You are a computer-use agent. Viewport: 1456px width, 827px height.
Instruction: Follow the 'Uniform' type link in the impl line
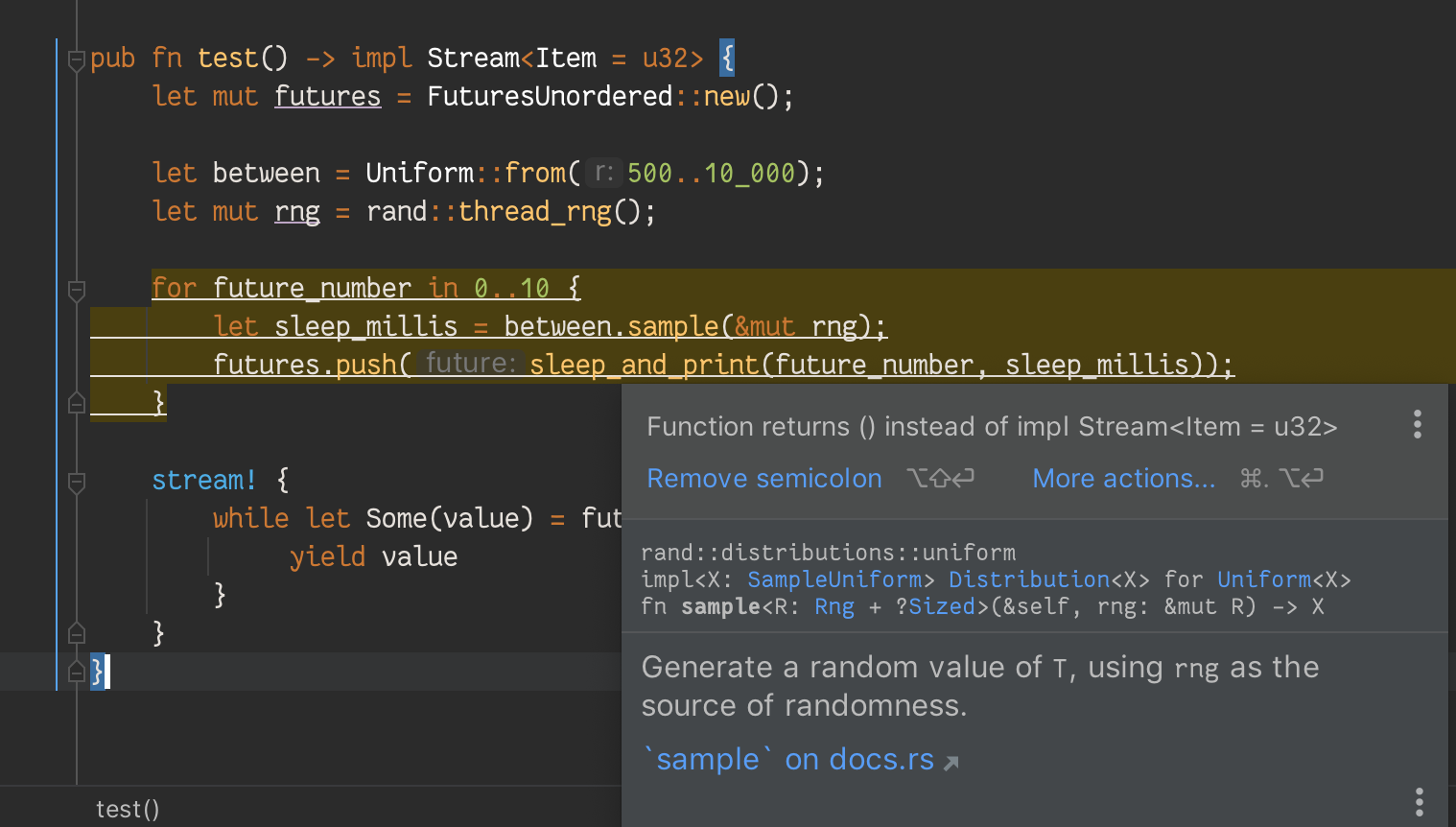1264,579
